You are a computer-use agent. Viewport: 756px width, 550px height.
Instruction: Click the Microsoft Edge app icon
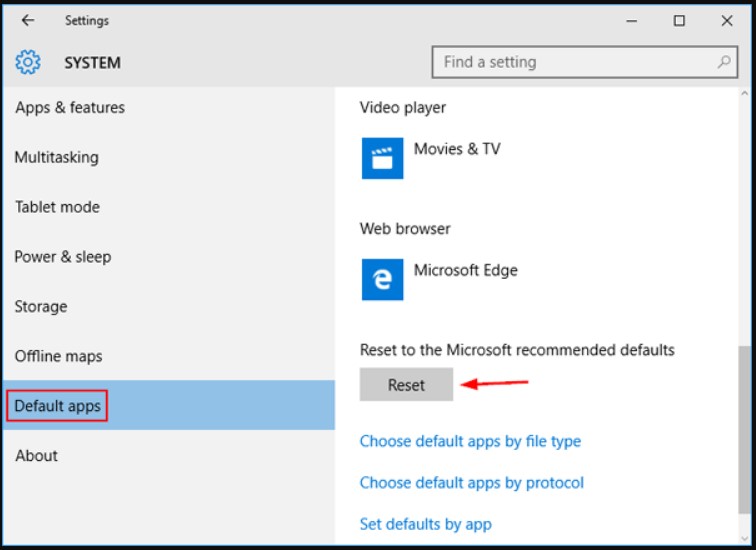pos(382,280)
